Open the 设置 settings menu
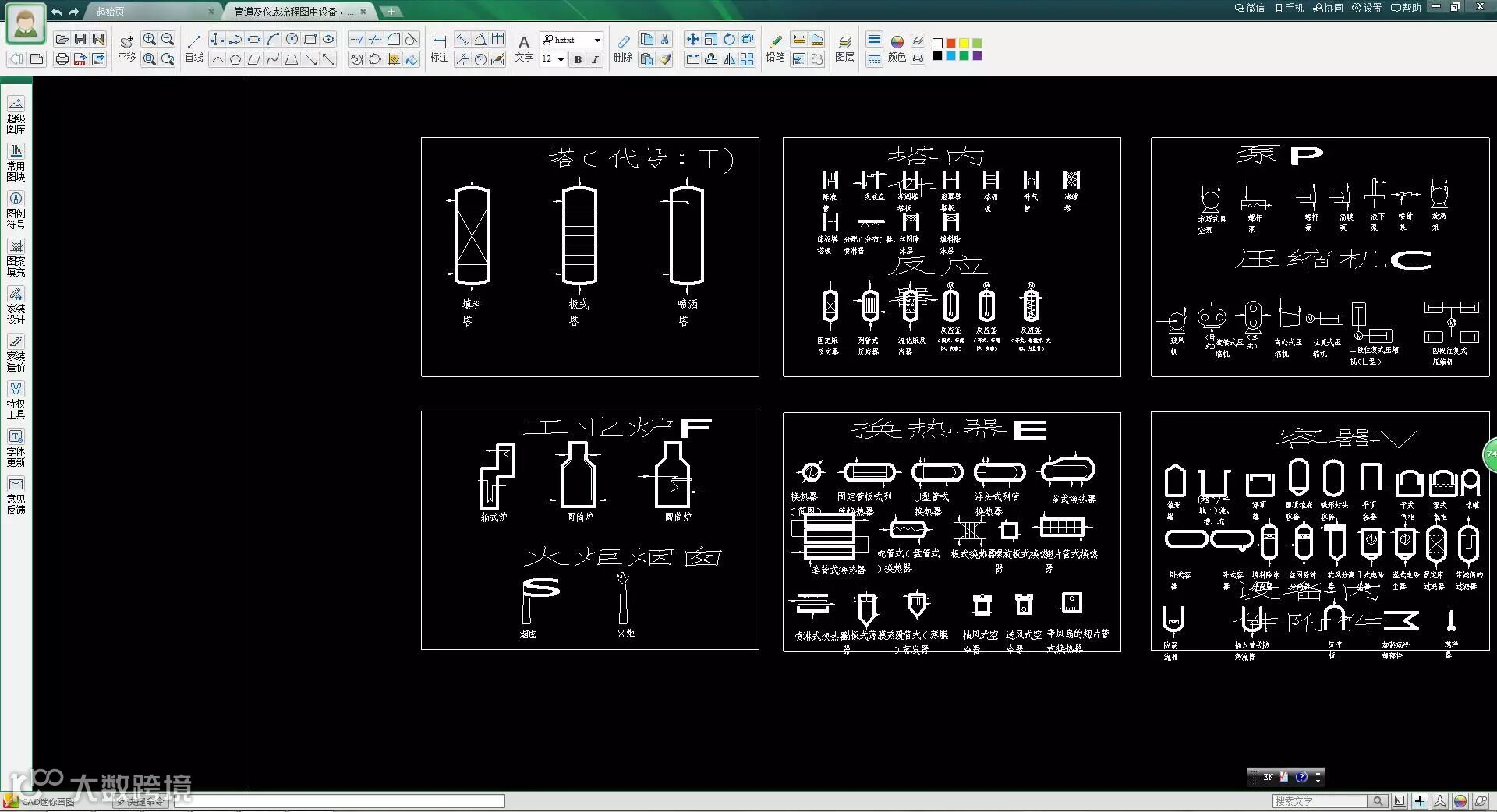Image resolution: width=1497 pixels, height=812 pixels. pos(1367,8)
